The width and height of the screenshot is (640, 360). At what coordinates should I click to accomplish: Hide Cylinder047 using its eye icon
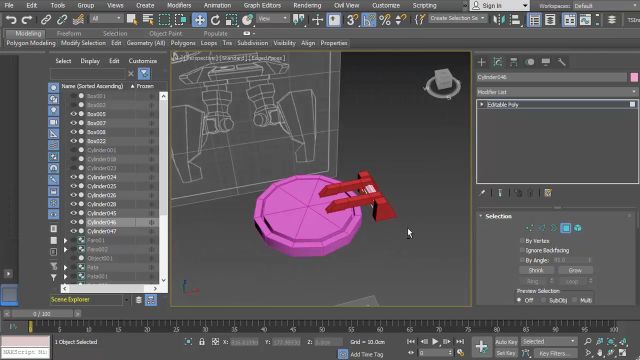[x=73, y=231]
